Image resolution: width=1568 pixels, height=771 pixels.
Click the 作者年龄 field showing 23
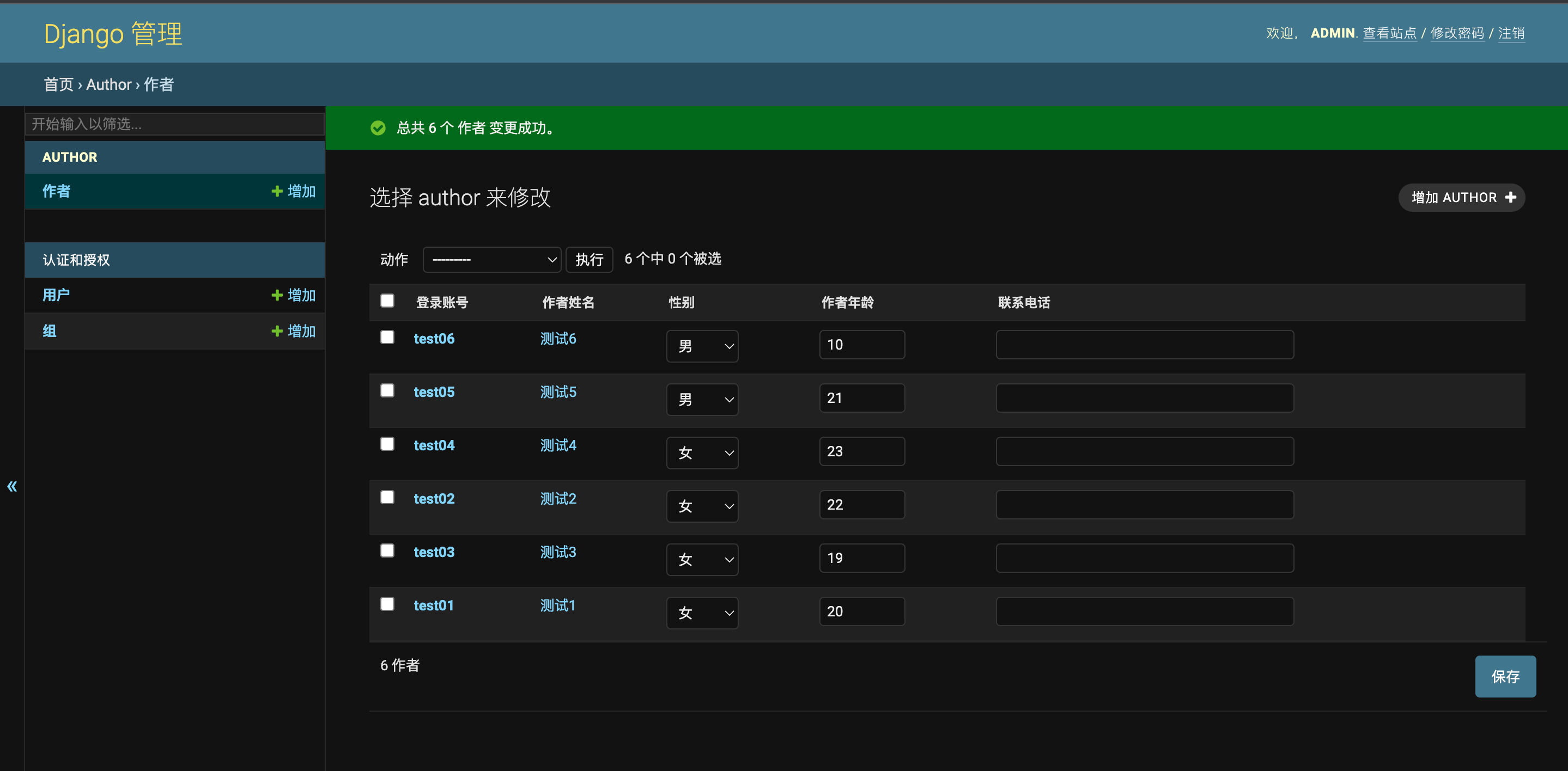coord(862,451)
